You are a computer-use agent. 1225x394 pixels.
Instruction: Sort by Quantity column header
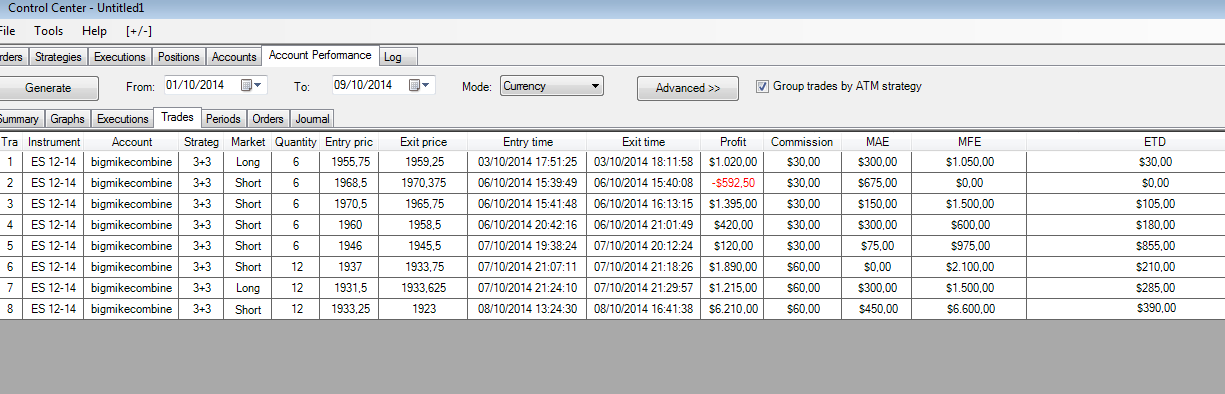click(295, 142)
